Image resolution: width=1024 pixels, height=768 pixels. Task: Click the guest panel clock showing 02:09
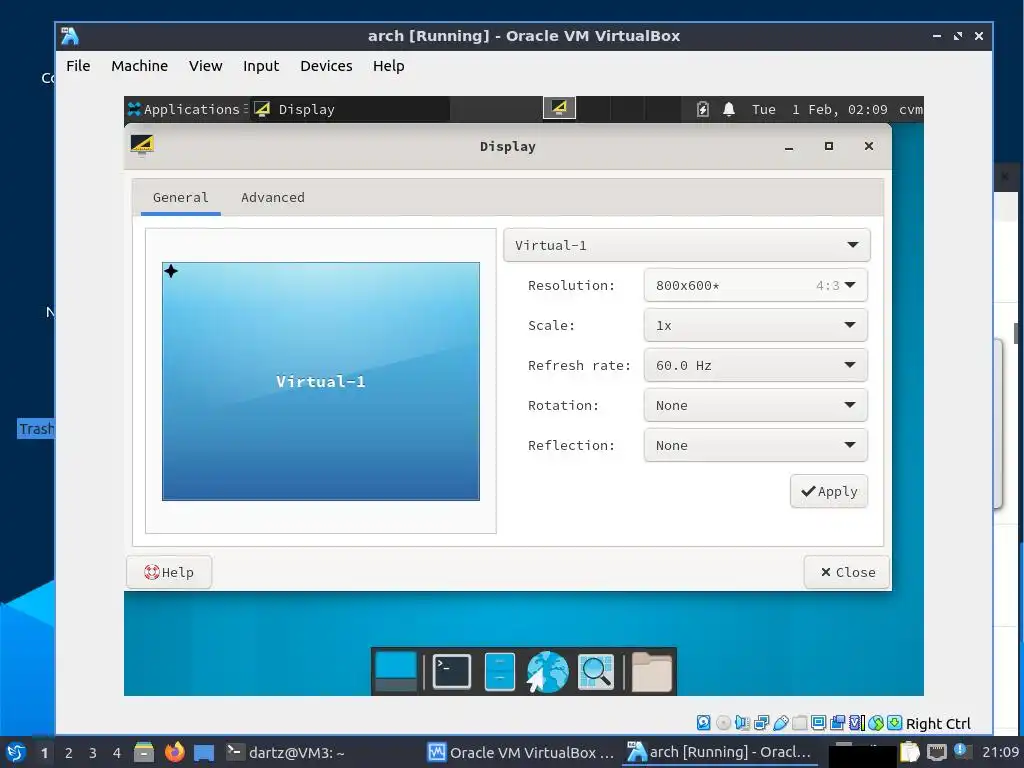[x=819, y=109]
